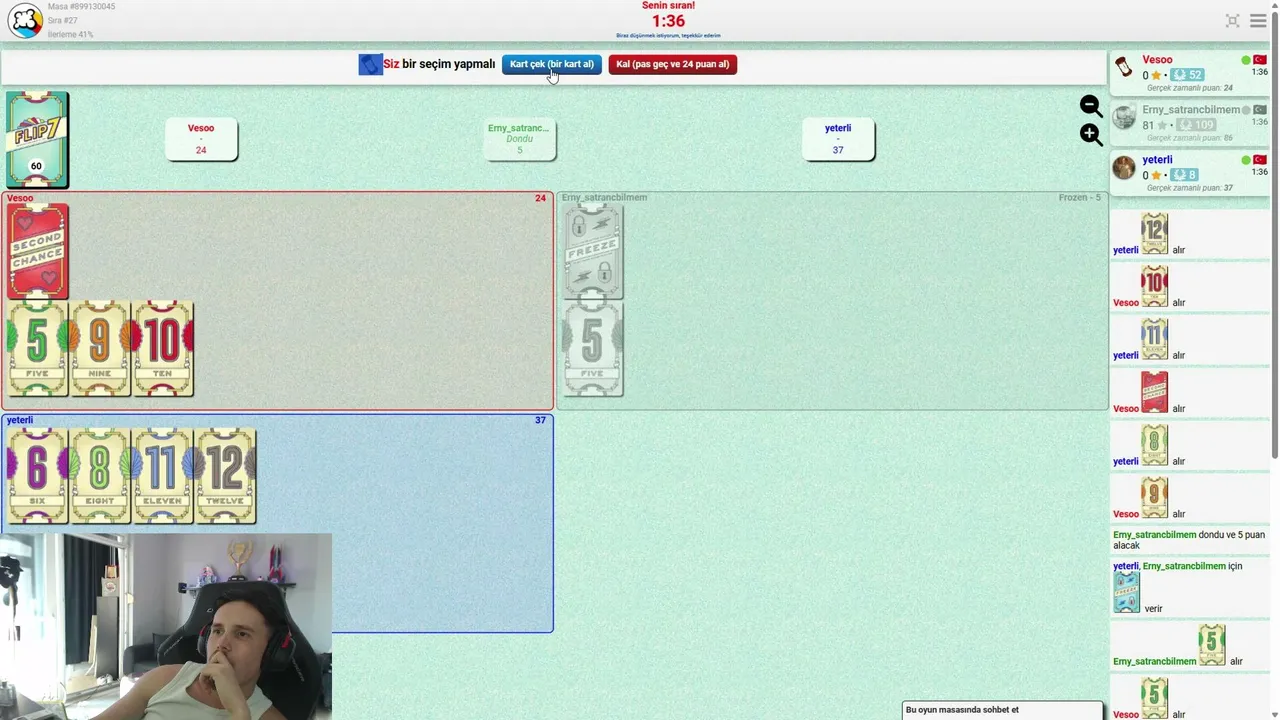Click Vesoo's gold star score icon
This screenshot has width=1280, height=720.
point(1156,75)
